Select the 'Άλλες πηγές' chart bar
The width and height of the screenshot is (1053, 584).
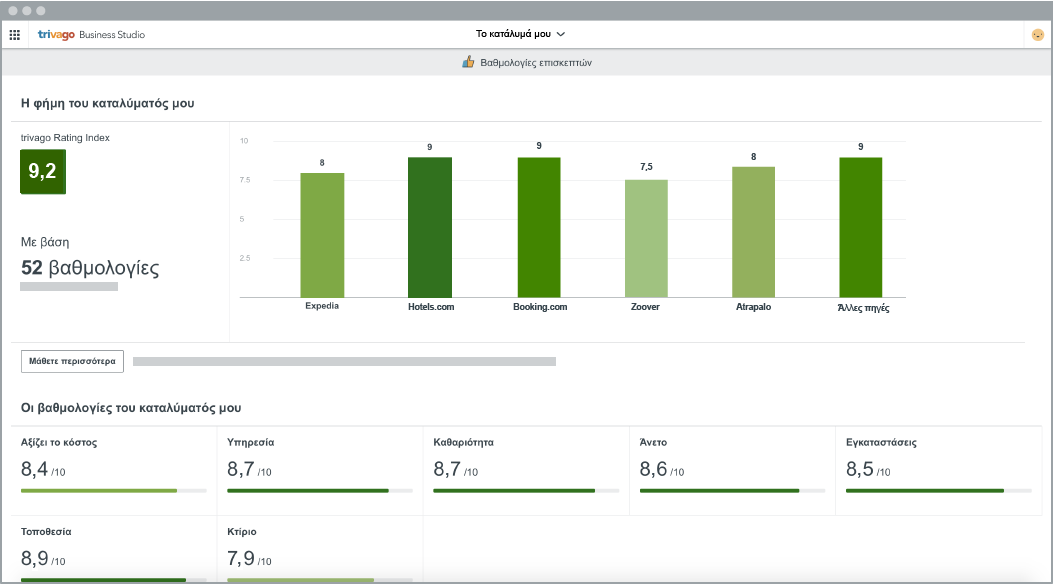860,228
